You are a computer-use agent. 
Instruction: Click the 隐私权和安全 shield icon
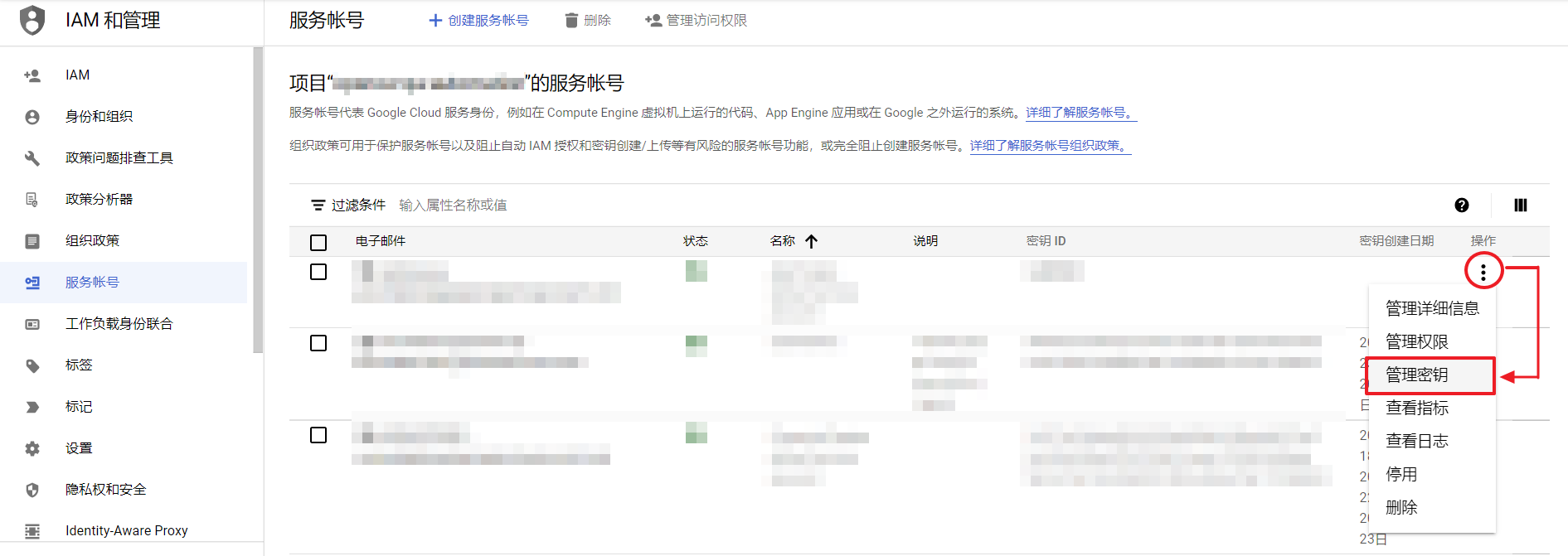pyautogui.click(x=32, y=490)
